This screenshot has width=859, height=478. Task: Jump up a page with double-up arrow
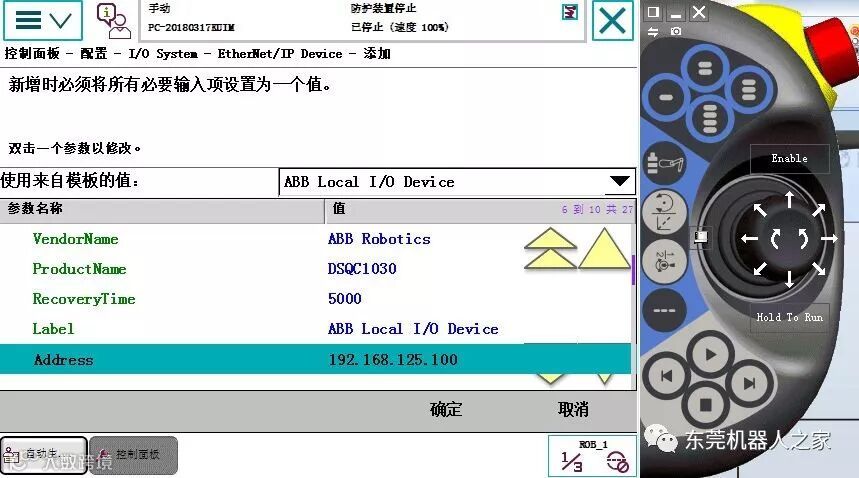(550, 249)
